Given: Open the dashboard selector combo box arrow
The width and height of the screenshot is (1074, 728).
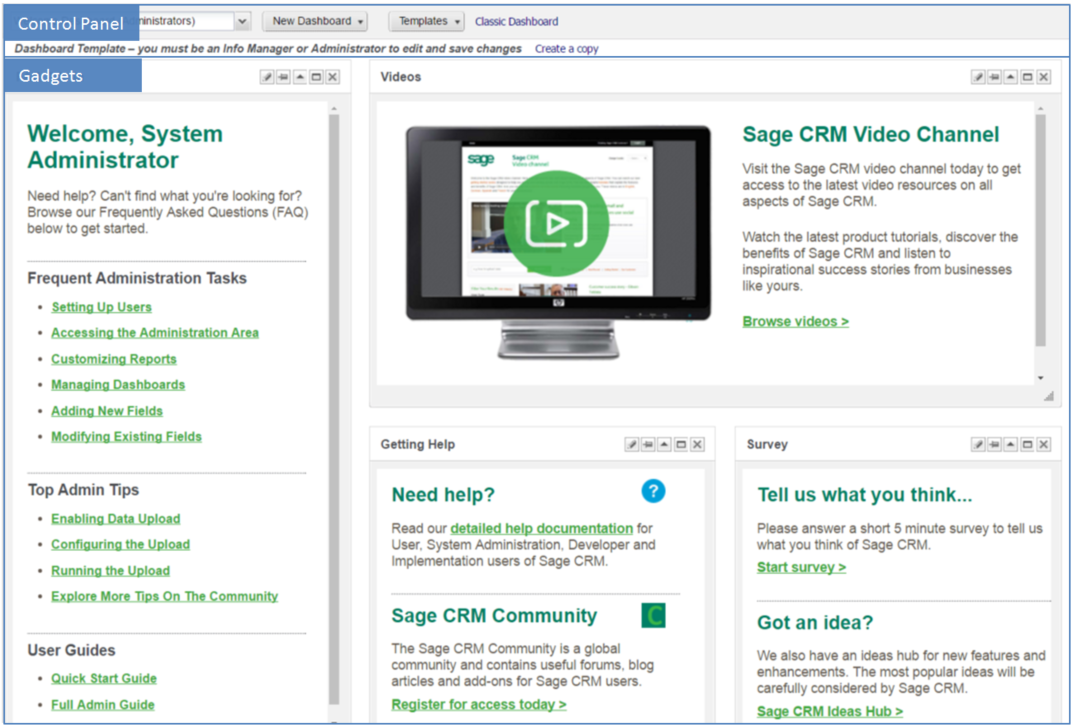Looking at the screenshot, I should (242, 21).
